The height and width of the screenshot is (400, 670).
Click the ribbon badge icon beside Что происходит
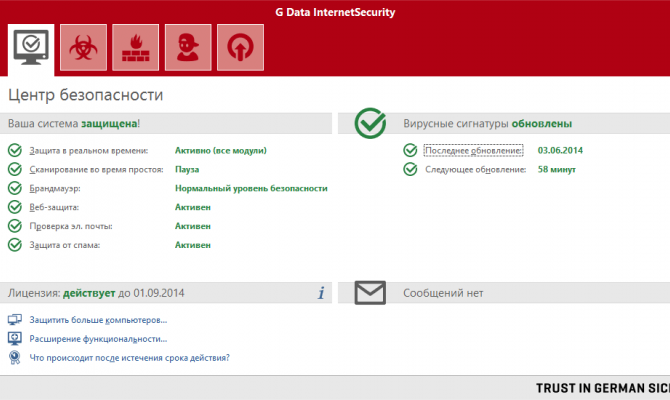15,358
